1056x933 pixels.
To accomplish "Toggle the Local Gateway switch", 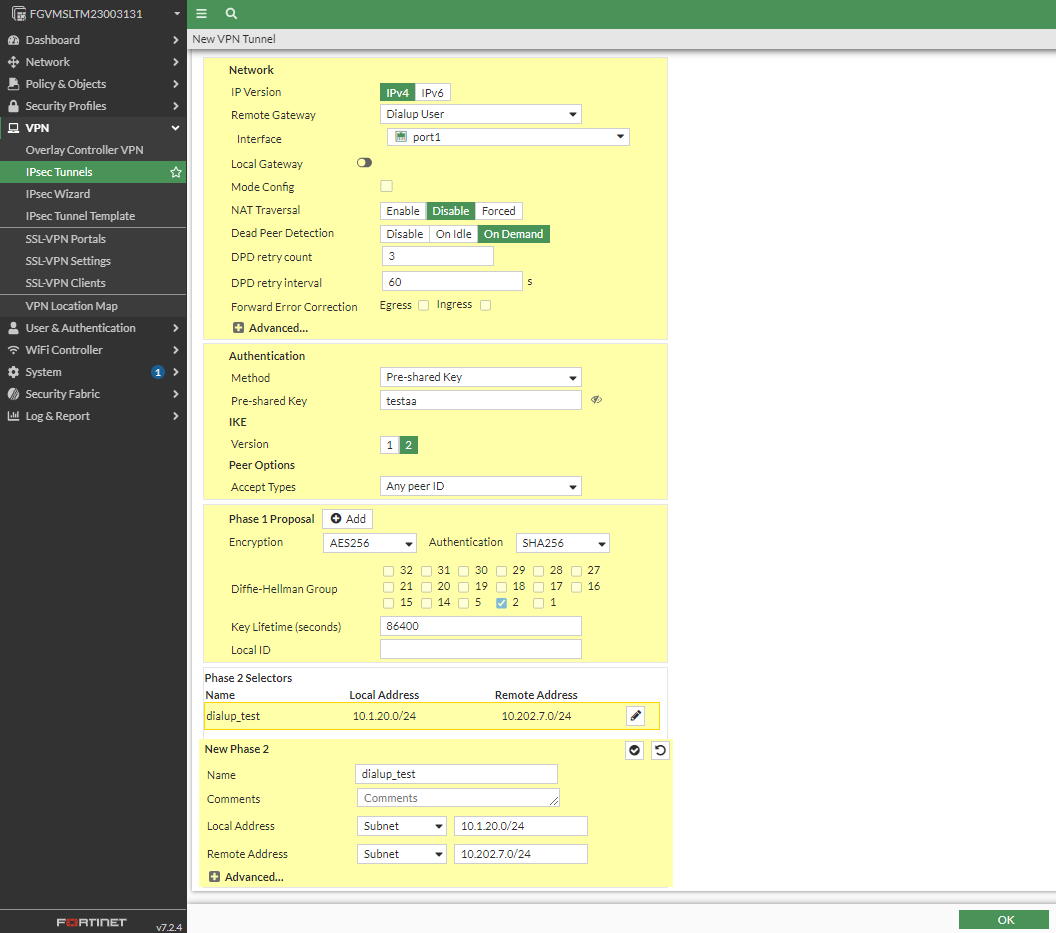I will click(x=364, y=163).
